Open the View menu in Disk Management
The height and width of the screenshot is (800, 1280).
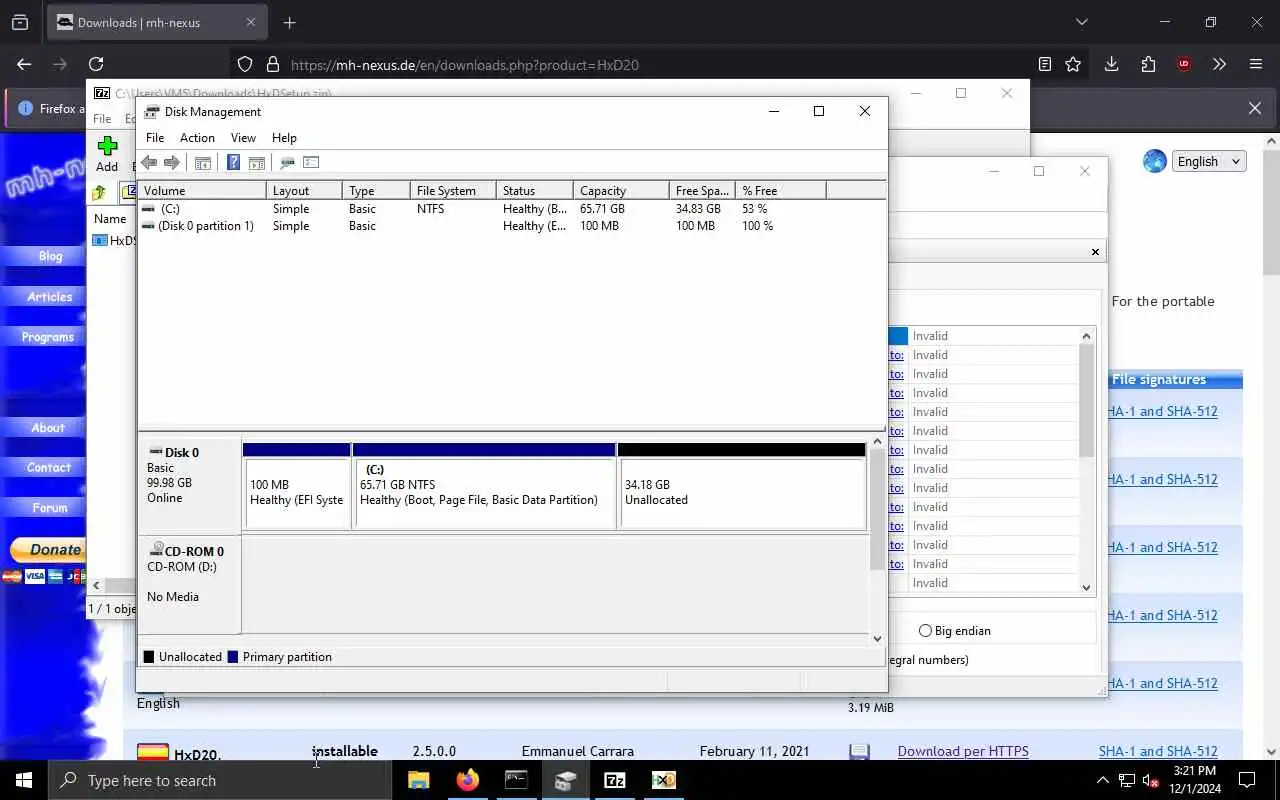(x=243, y=138)
